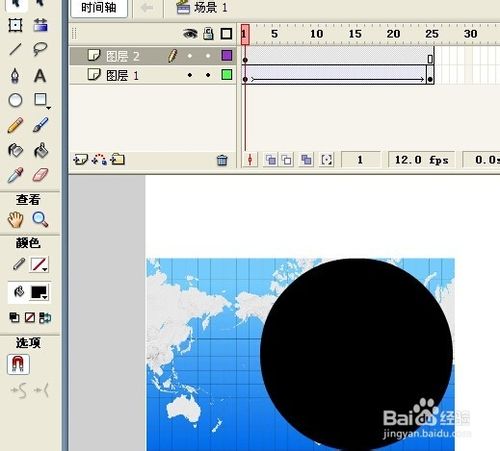Open the Rectangle tool flyout arrow
The height and width of the screenshot is (451, 500).
point(48,108)
